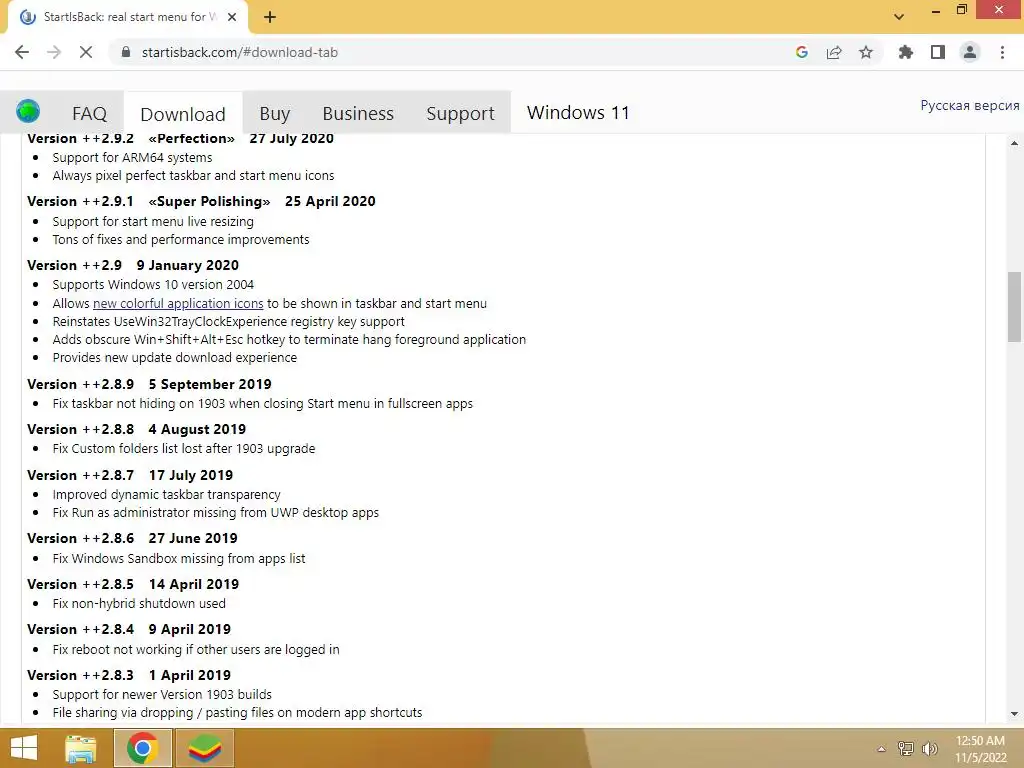Viewport: 1024px width, 768px height.
Task: Click 'Fix Windows Sandbox missing from apps list'
Action: point(178,558)
